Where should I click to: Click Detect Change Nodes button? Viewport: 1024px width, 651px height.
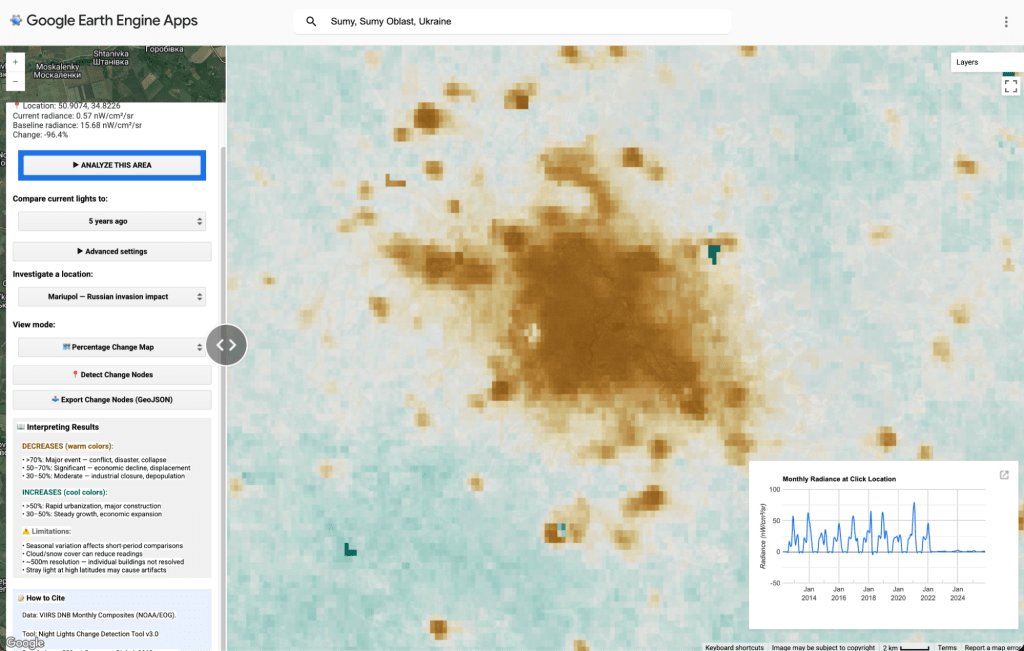(x=112, y=375)
